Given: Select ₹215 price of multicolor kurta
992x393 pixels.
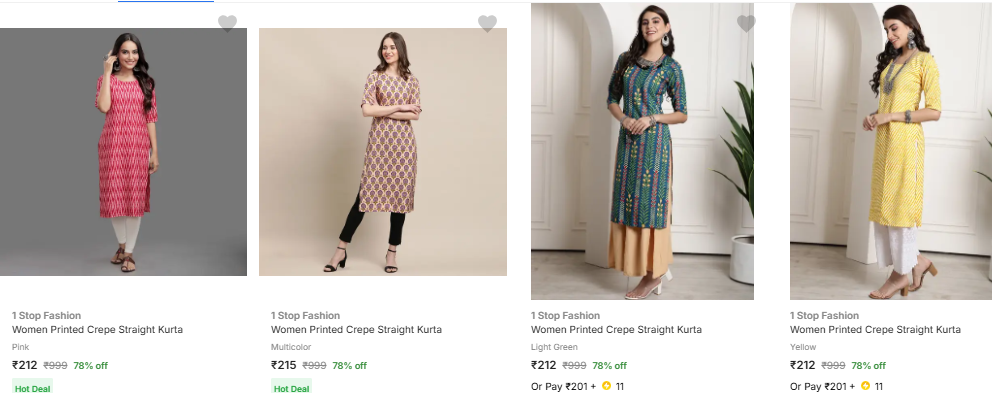Looking at the screenshot, I should point(283,365).
